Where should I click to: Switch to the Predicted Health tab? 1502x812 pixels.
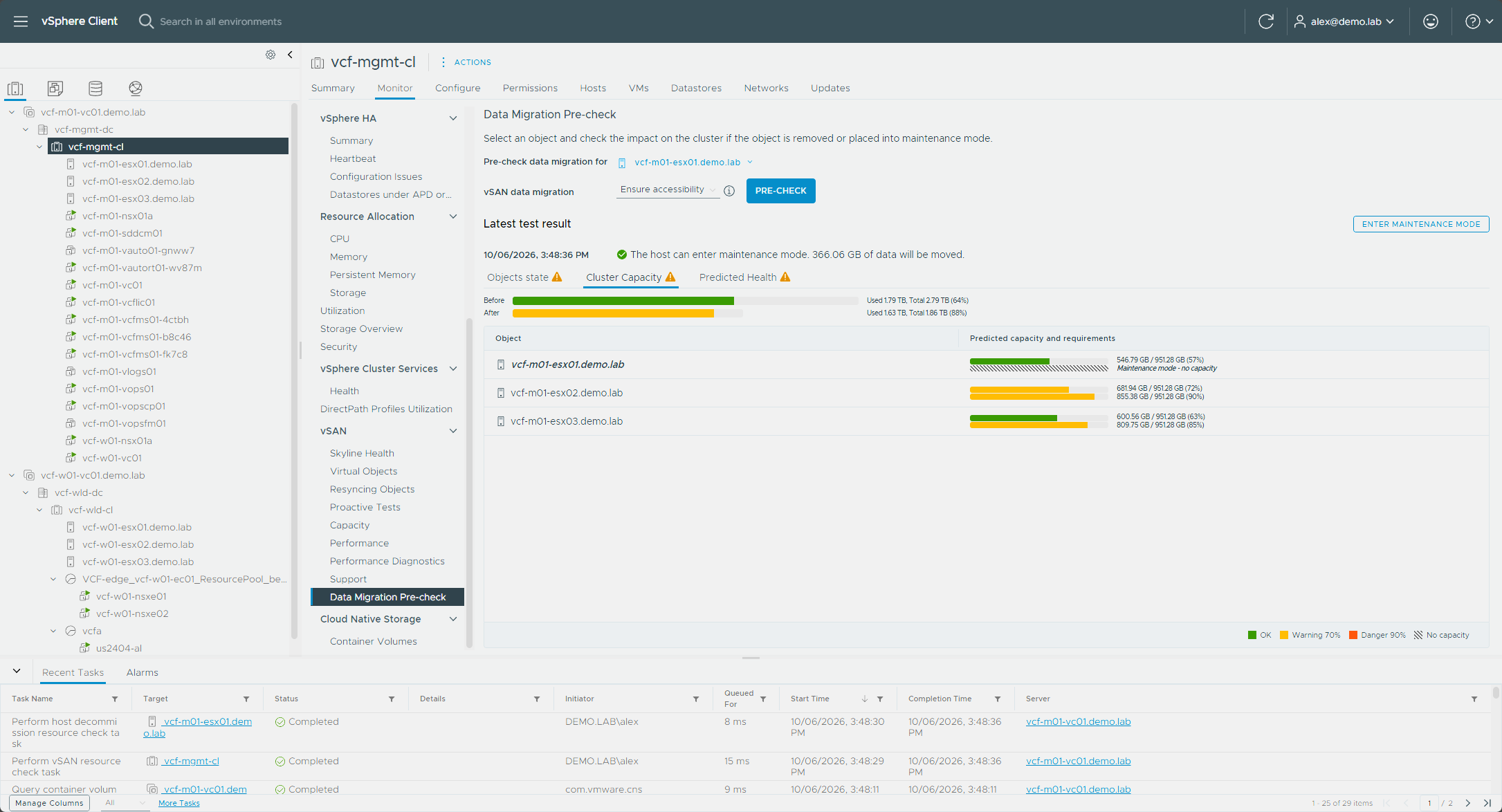[x=738, y=277]
